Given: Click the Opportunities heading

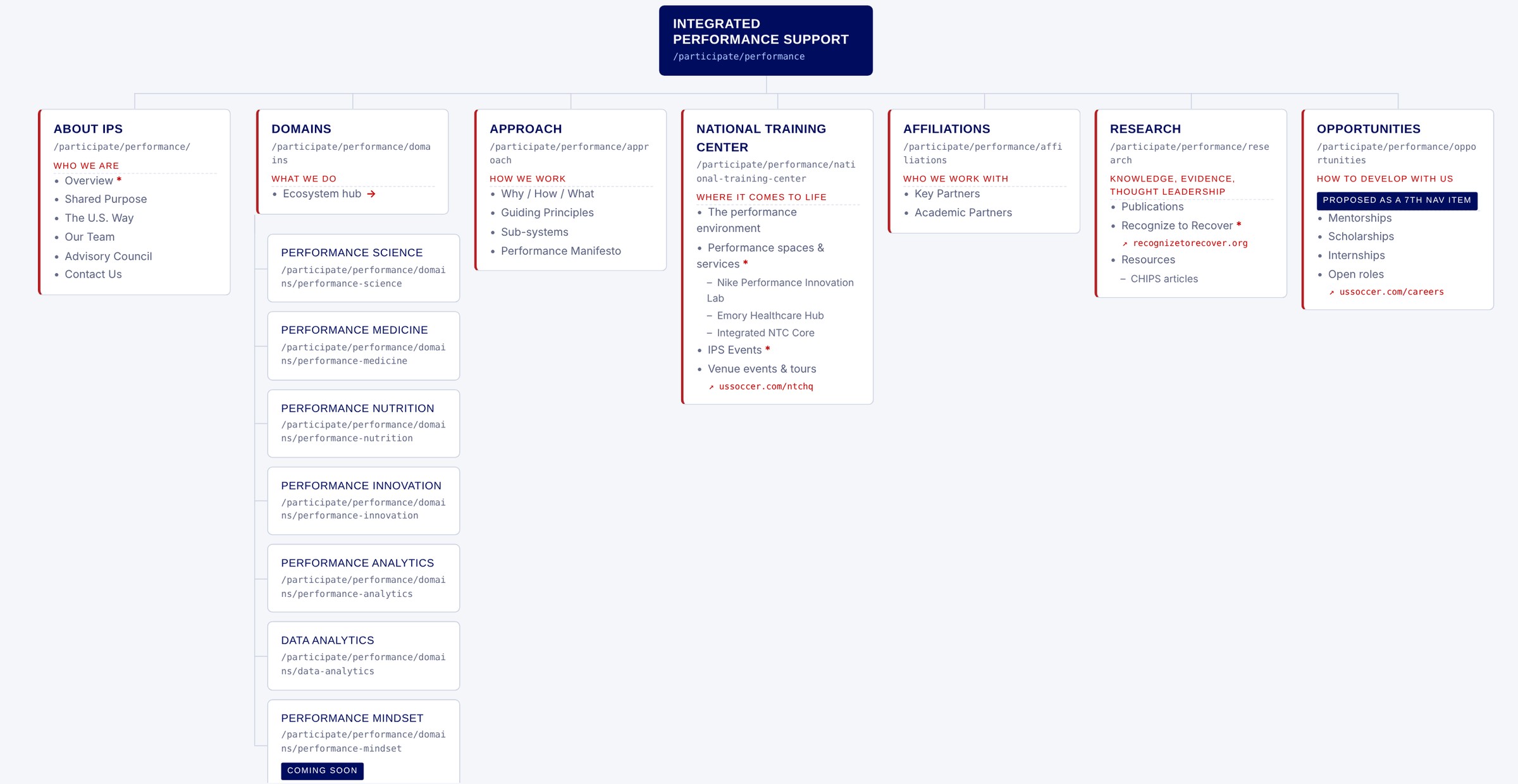Looking at the screenshot, I should [1369, 129].
